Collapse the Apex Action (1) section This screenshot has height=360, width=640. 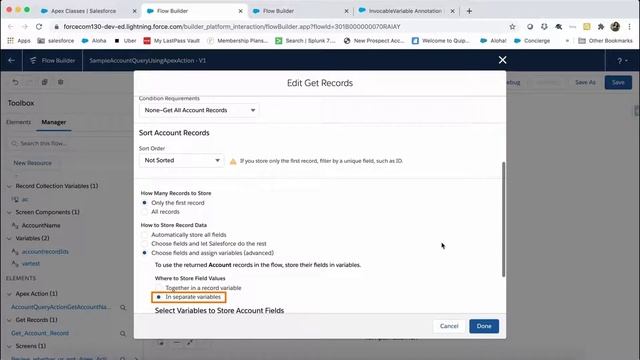pyautogui.click(x=9, y=294)
